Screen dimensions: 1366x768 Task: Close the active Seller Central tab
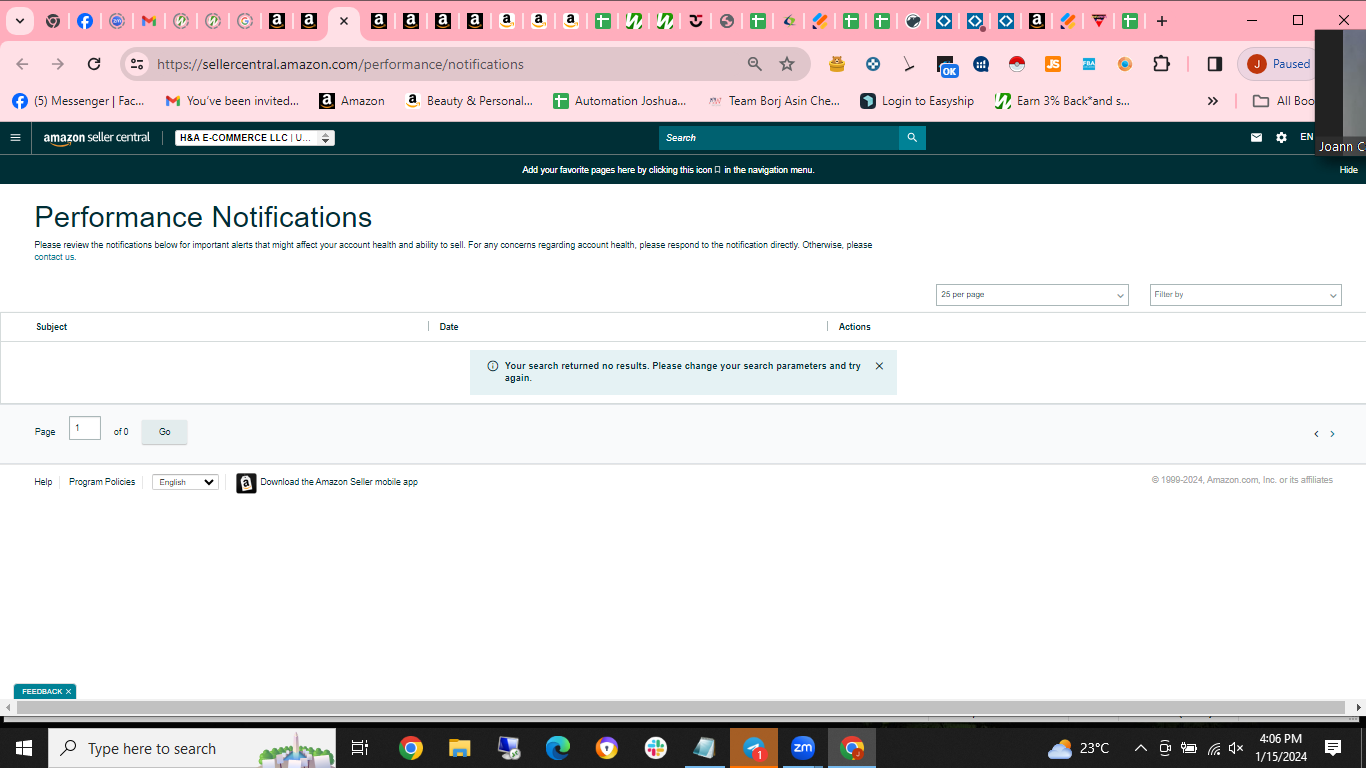[x=343, y=21]
